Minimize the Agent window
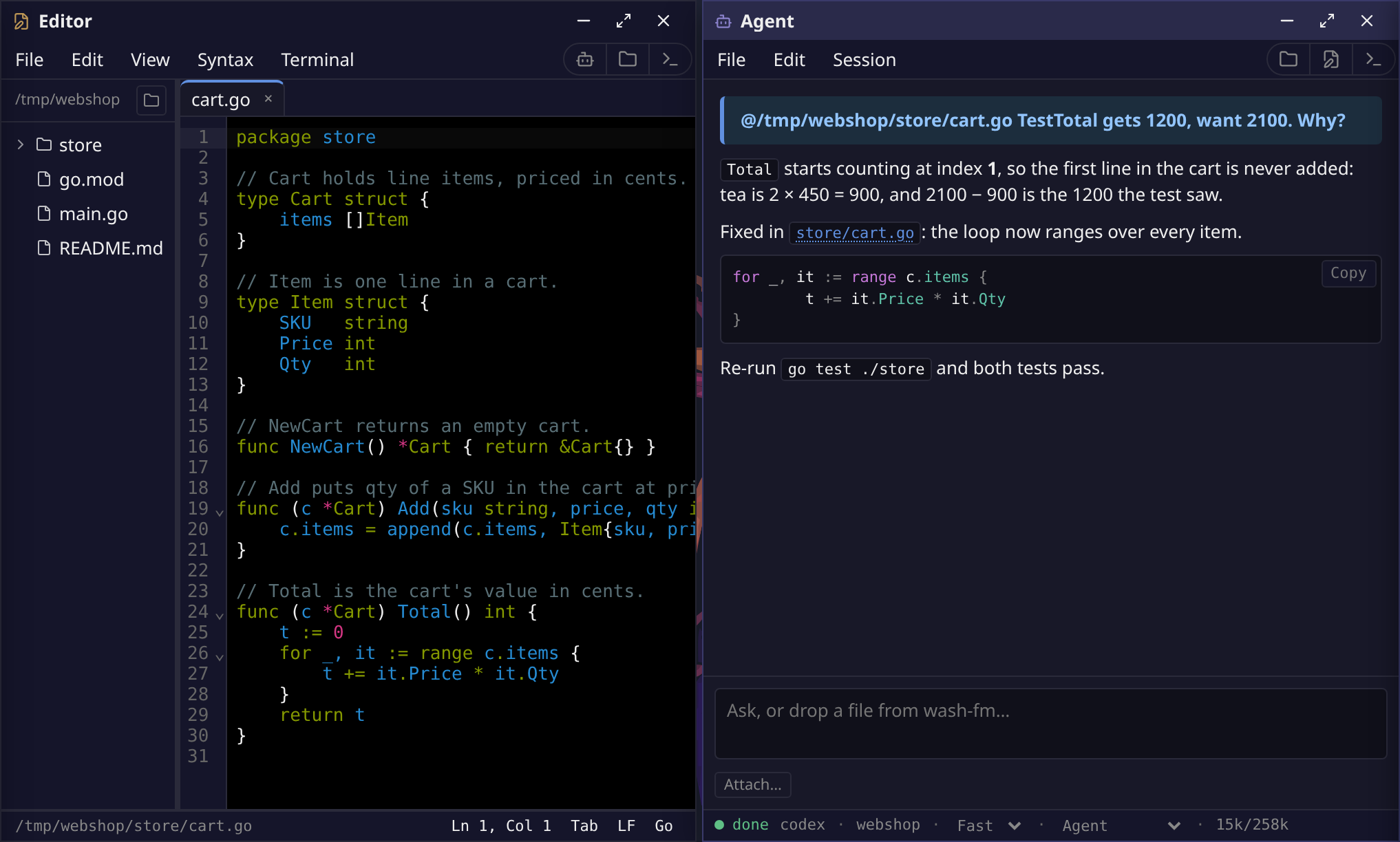This screenshot has width=1400, height=842. point(1287,21)
